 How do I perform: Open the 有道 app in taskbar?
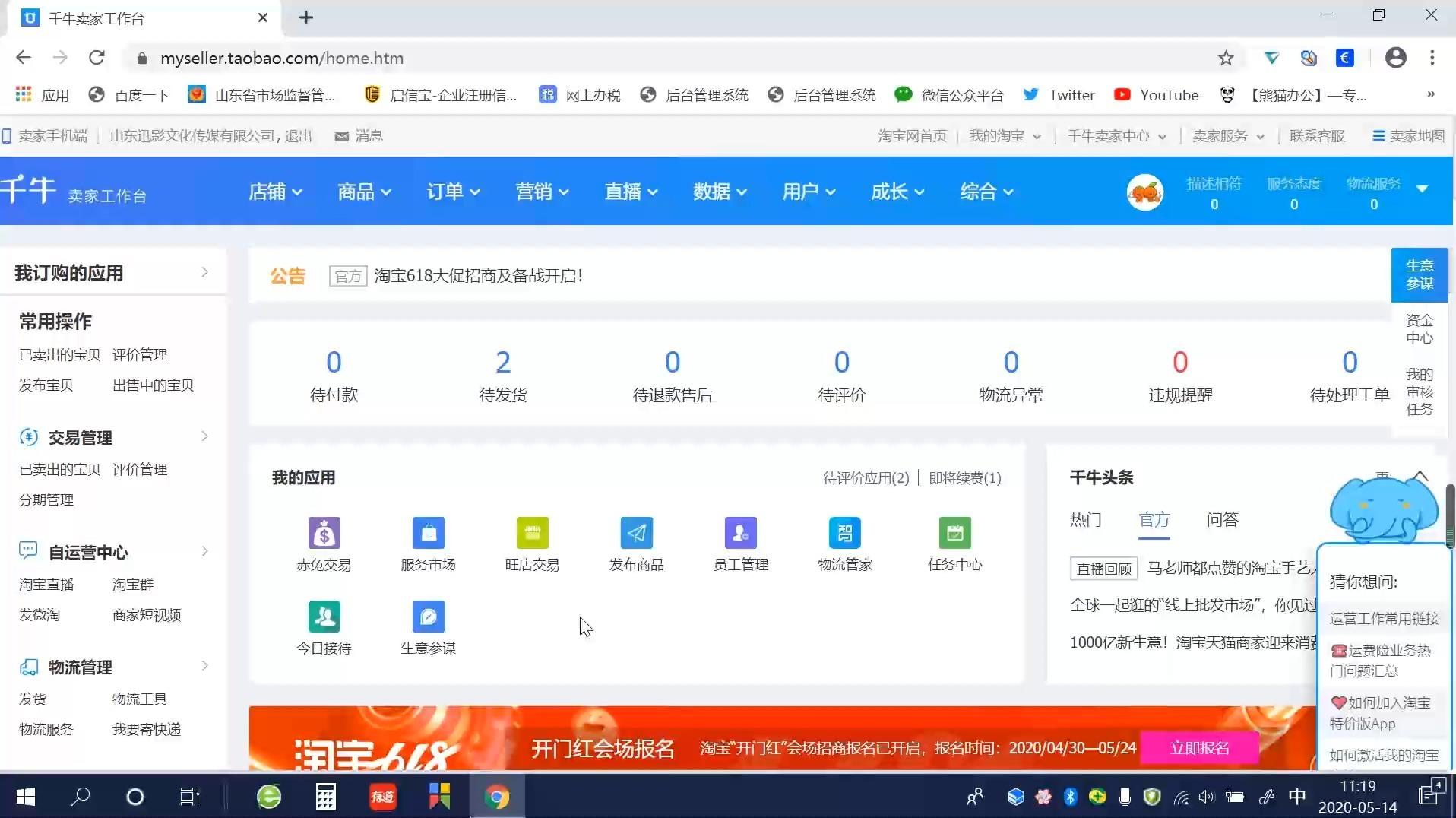point(382,796)
